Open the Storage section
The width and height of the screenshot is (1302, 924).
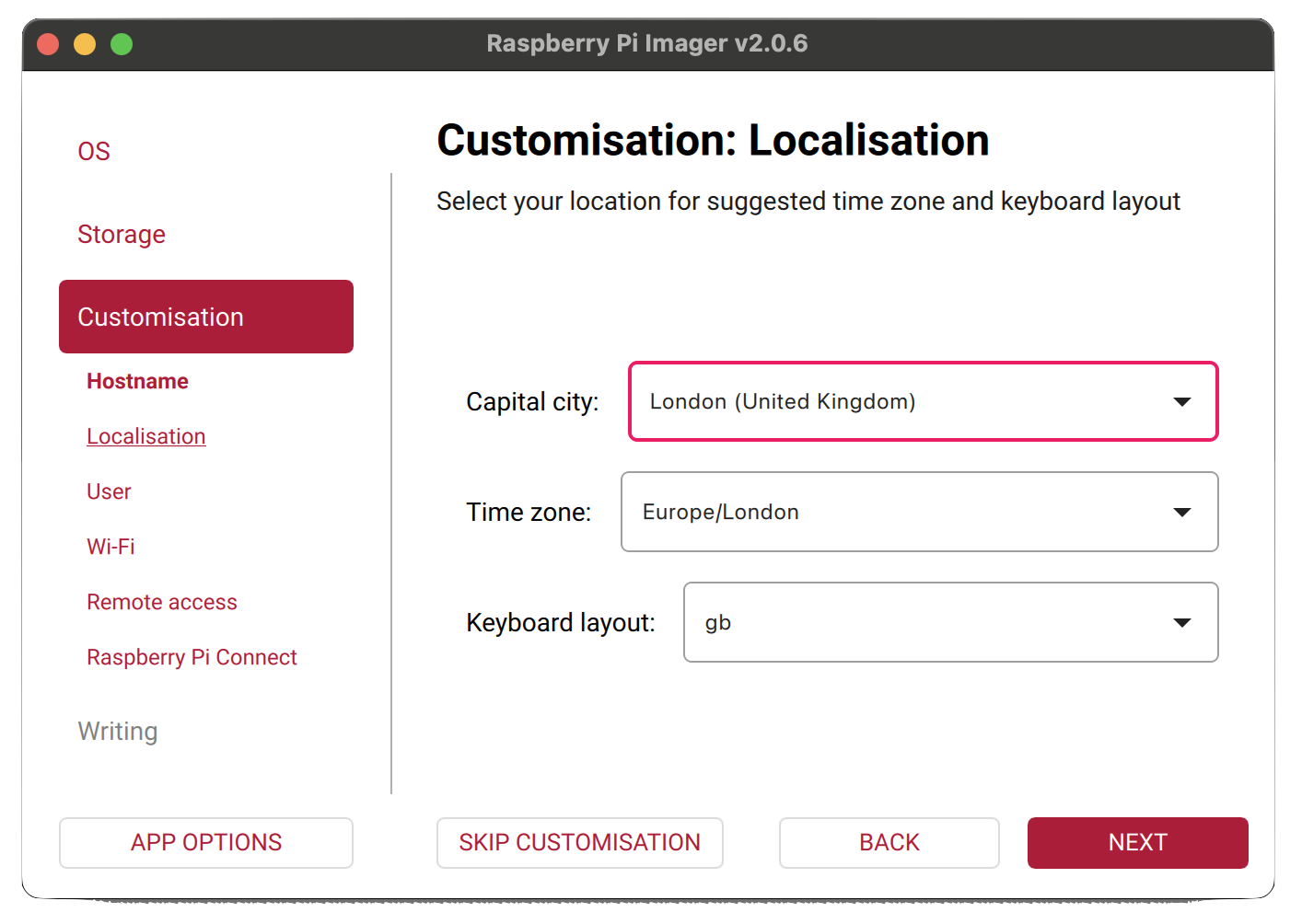point(121,234)
